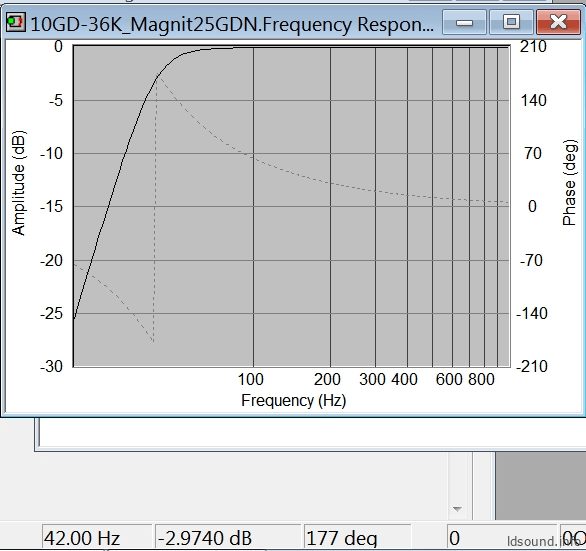Viewport: 586px width, 551px height.
Task: Click the -140 phase axis label
Action: pos(532,313)
